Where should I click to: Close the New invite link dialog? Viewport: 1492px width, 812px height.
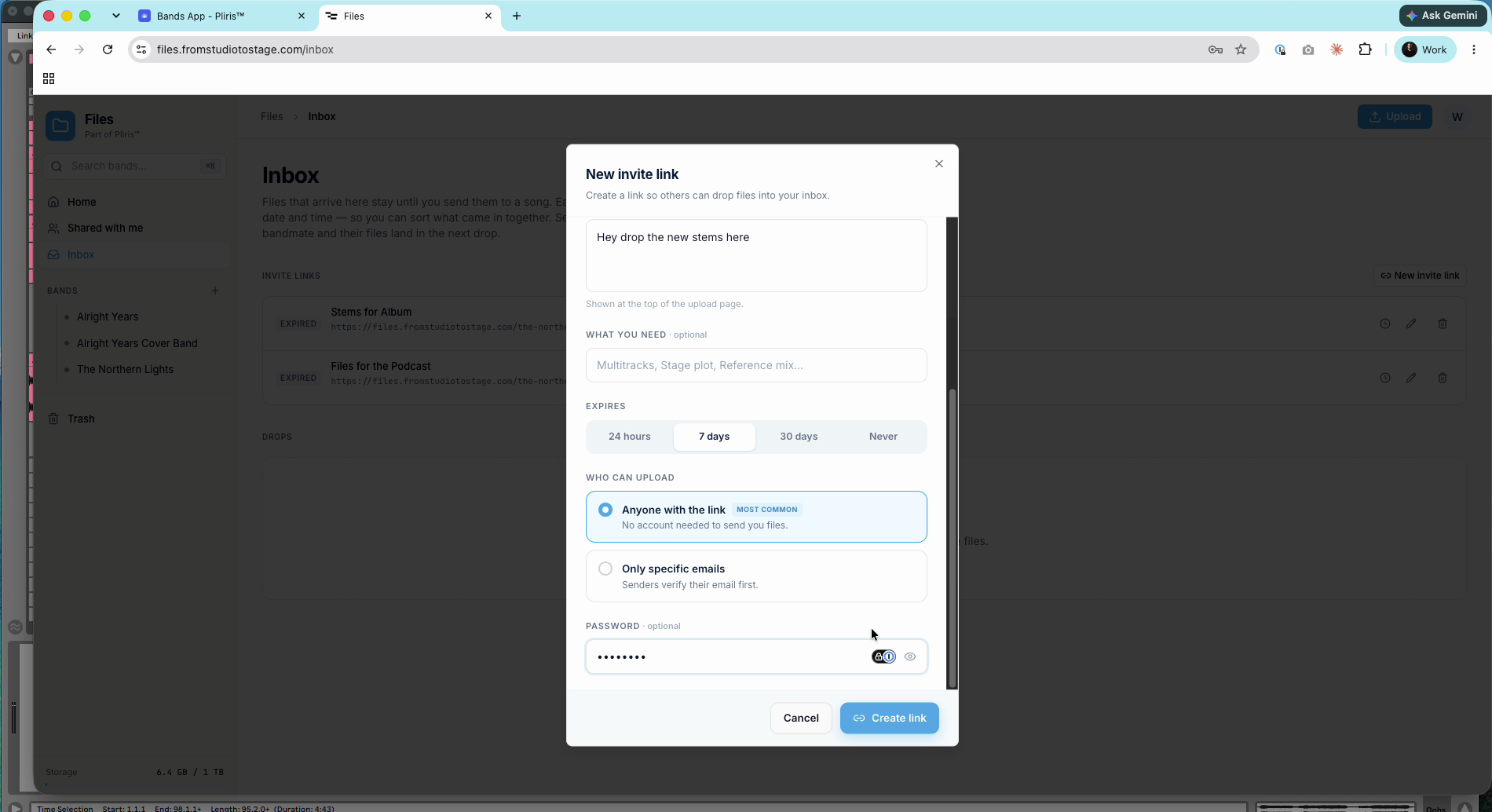[x=938, y=164]
